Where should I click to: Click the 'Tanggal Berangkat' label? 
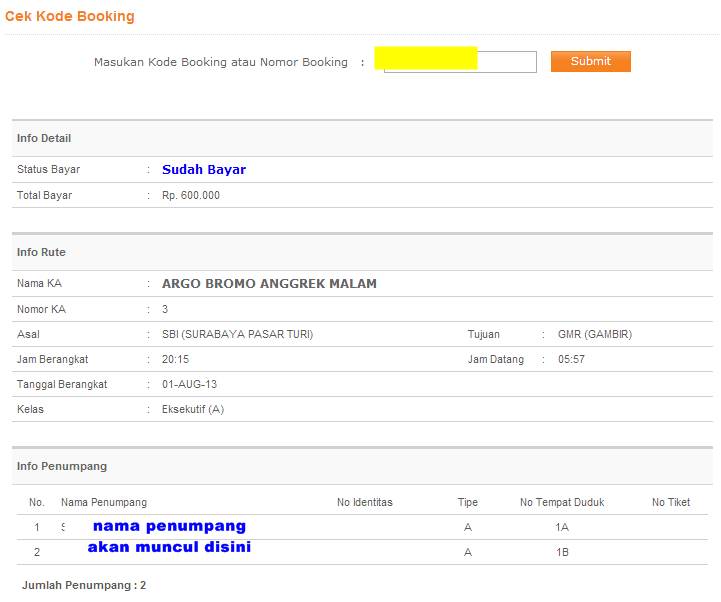point(62,384)
